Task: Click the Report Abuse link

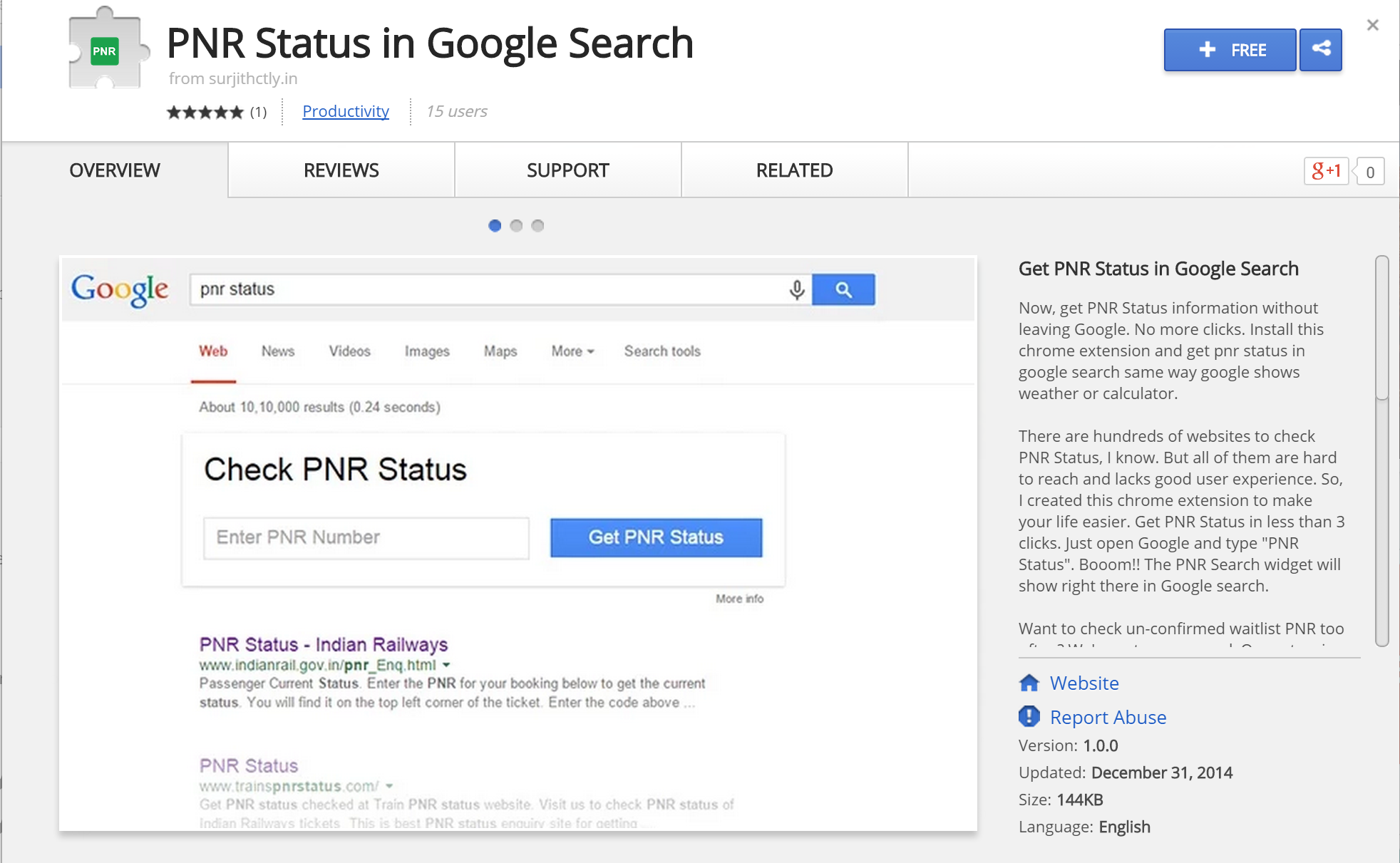Action: coord(1108,717)
